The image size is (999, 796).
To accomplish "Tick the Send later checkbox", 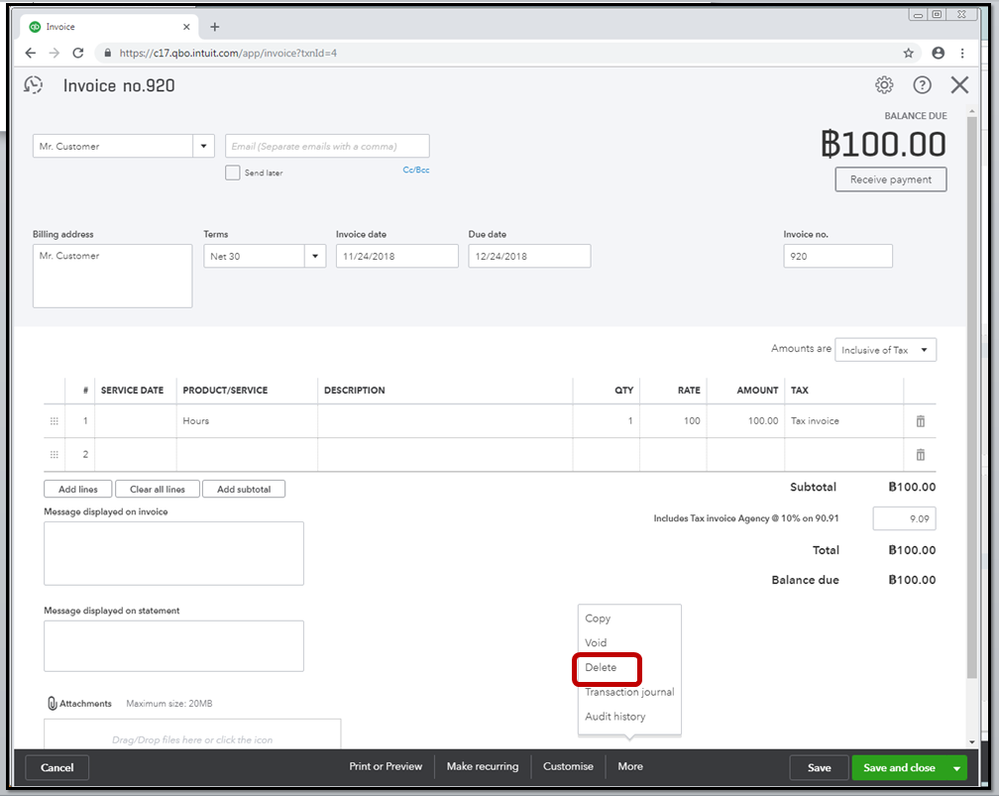I will tap(233, 173).
